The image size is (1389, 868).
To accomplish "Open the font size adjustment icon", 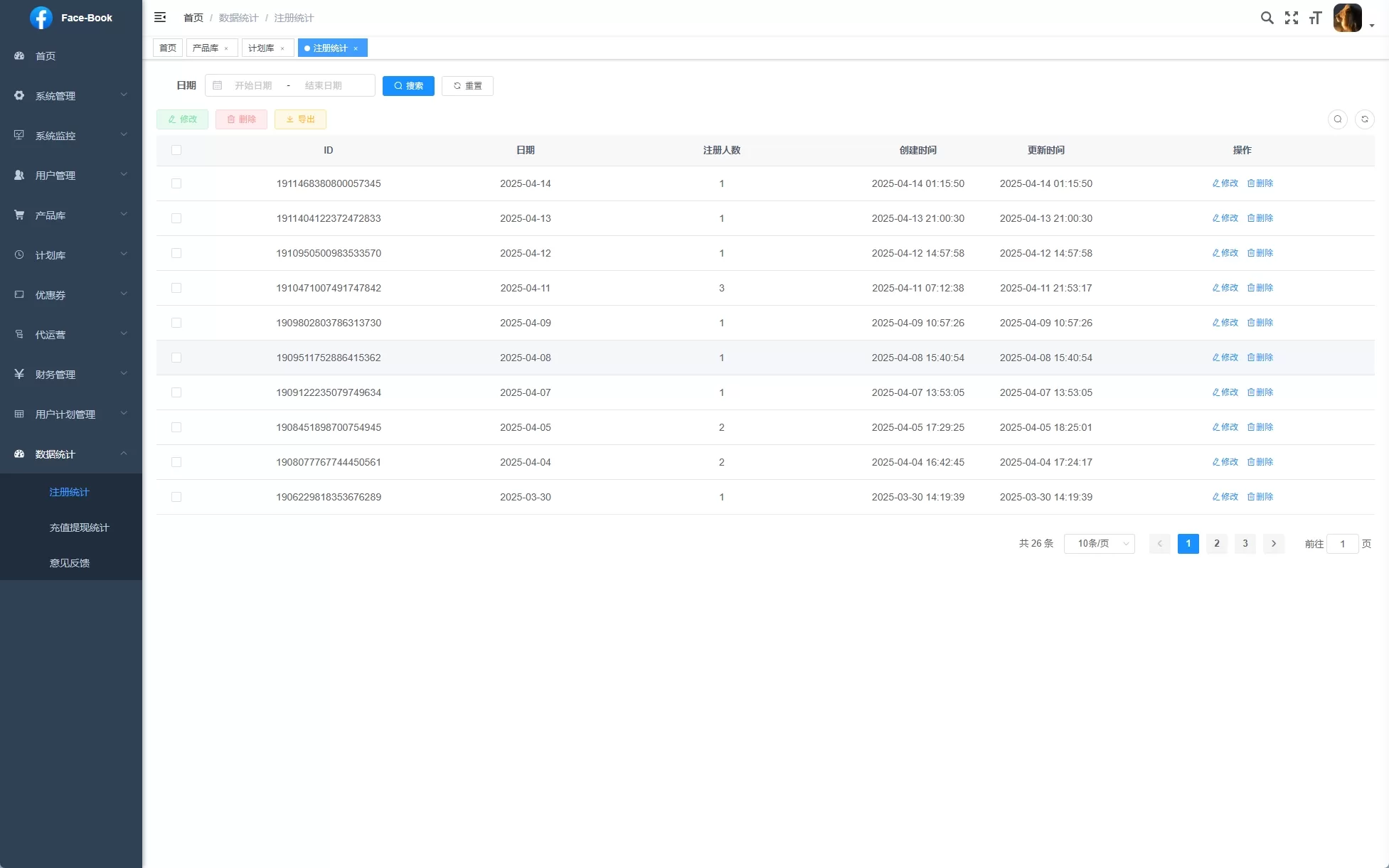I will pos(1315,18).
